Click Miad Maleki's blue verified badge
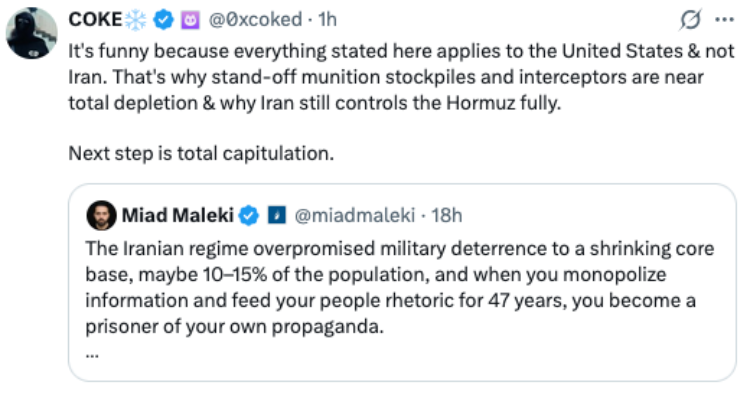The height and width of the screenshot is (395, 750). click(249, 216)
